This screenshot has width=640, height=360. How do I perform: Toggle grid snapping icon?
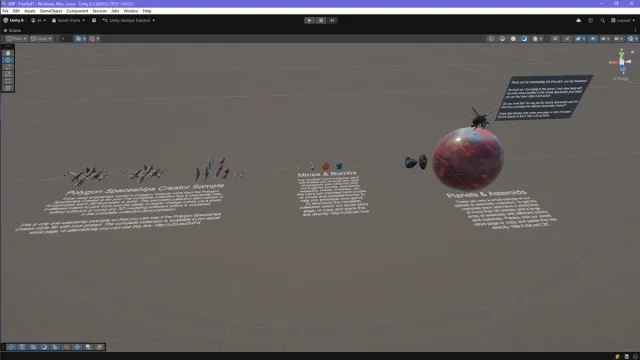tap(78, 39)
